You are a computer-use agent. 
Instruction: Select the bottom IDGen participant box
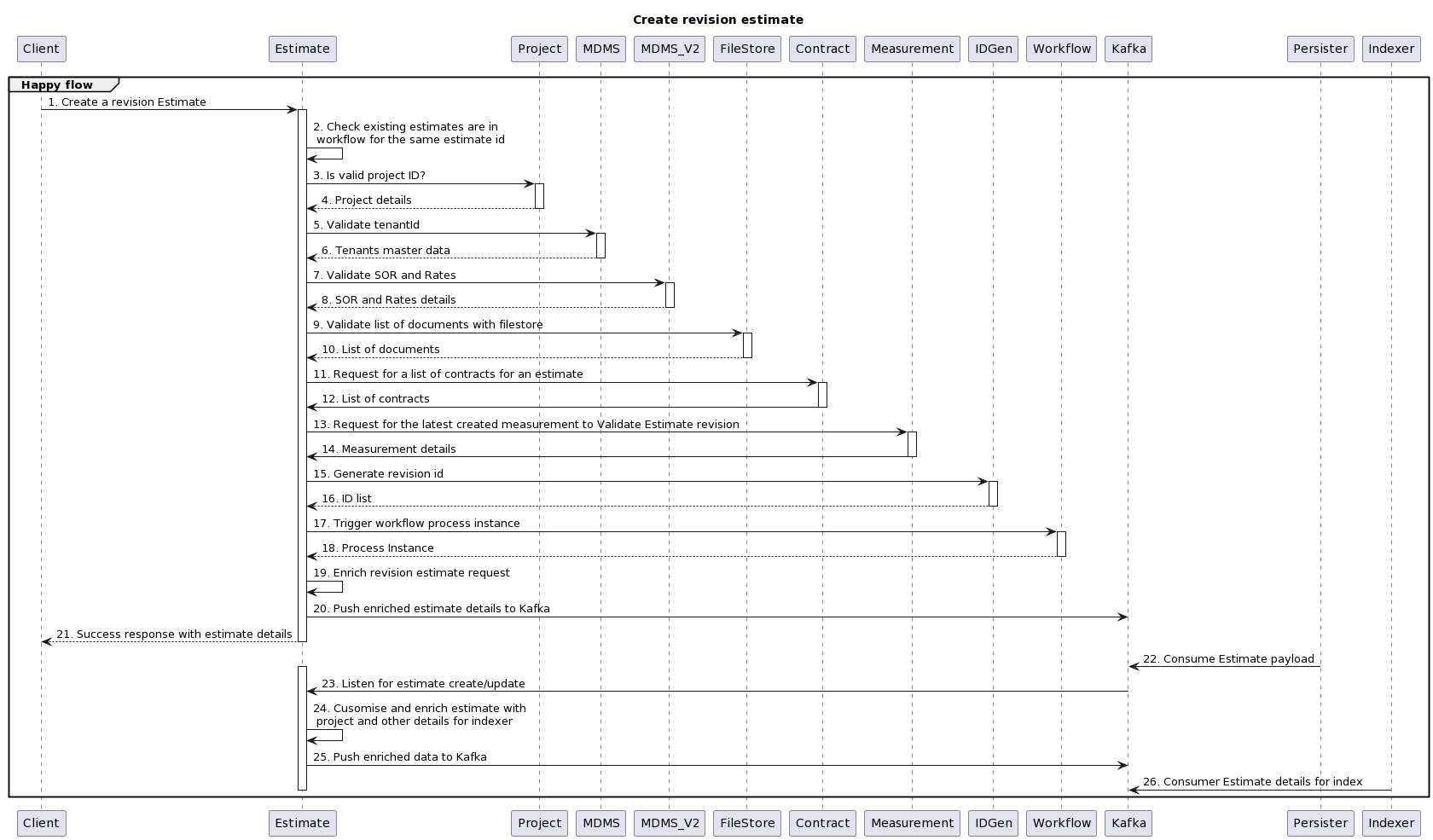(x=993, y=823)
